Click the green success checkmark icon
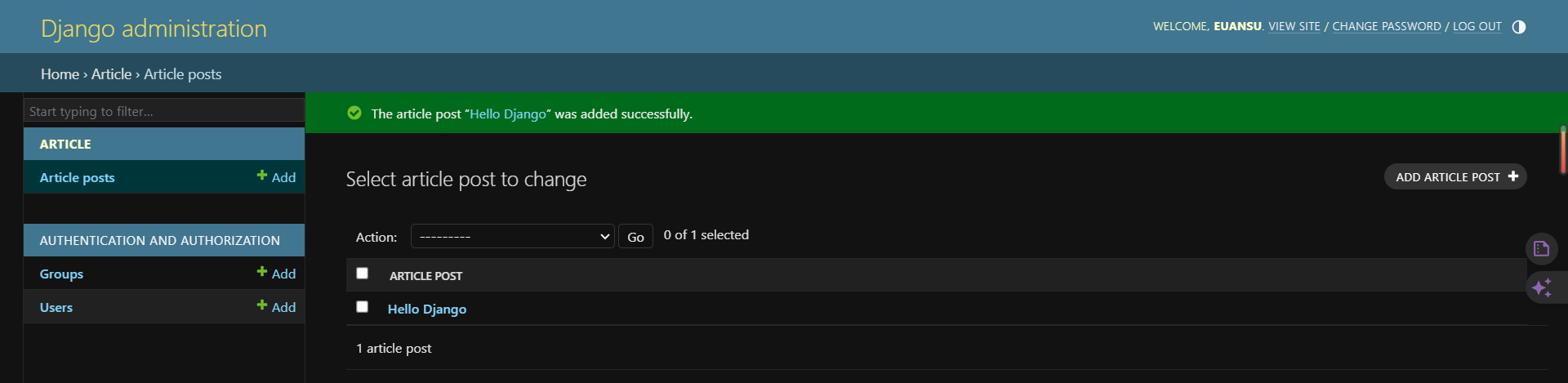 point(354,114)
